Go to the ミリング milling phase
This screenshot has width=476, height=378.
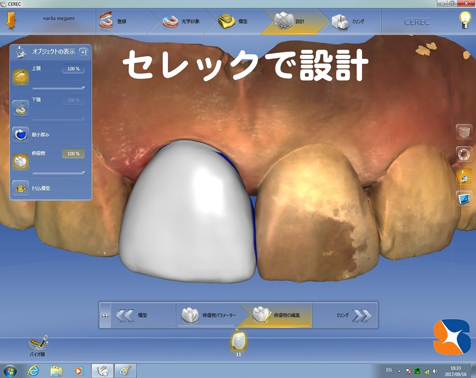pos(348,21)
